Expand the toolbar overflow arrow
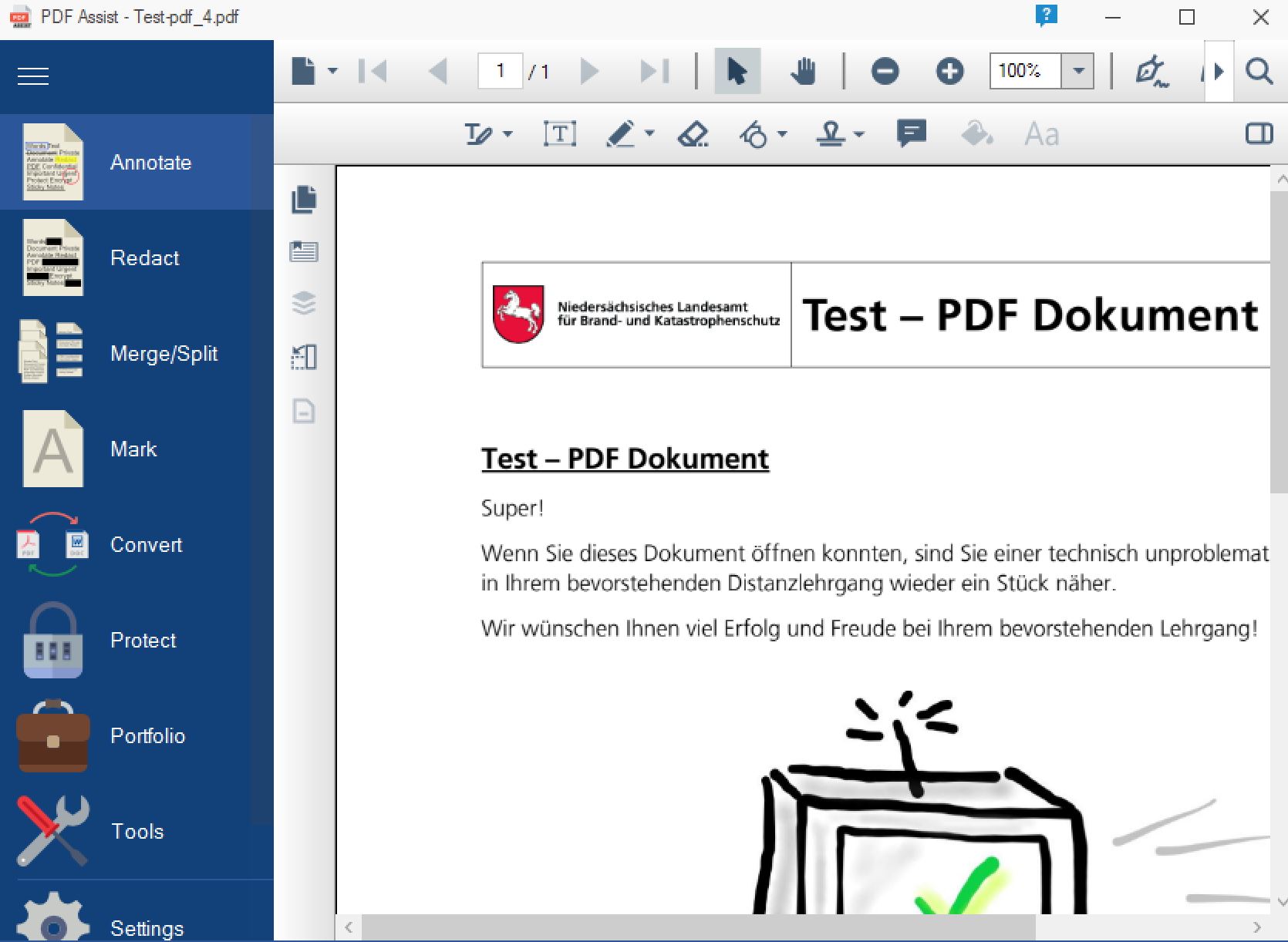This screenshot has width=1288, height=942. click(x=1219, y=72)
